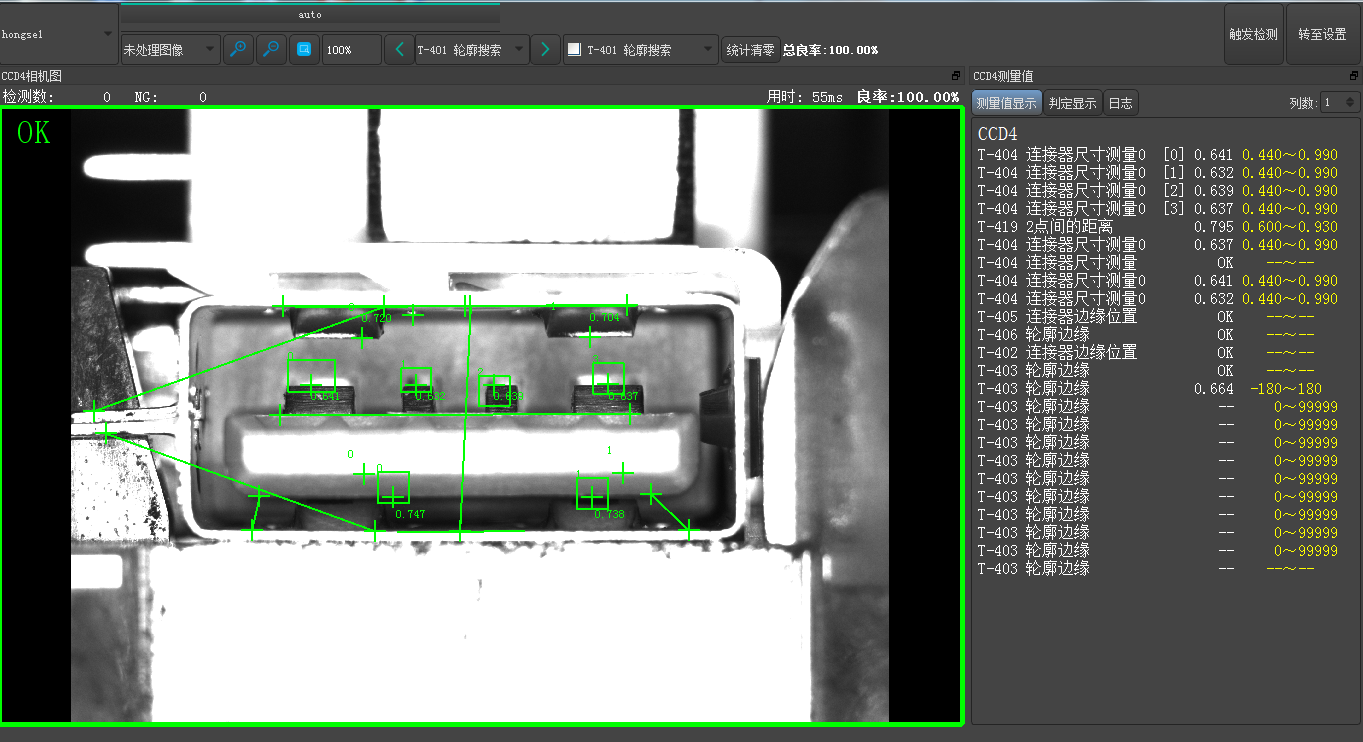Go to next tool with right arrow

point(545,50)
